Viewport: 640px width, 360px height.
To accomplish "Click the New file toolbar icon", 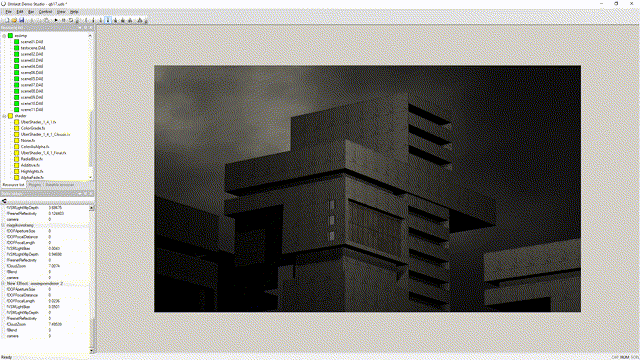I will (7, 20).
